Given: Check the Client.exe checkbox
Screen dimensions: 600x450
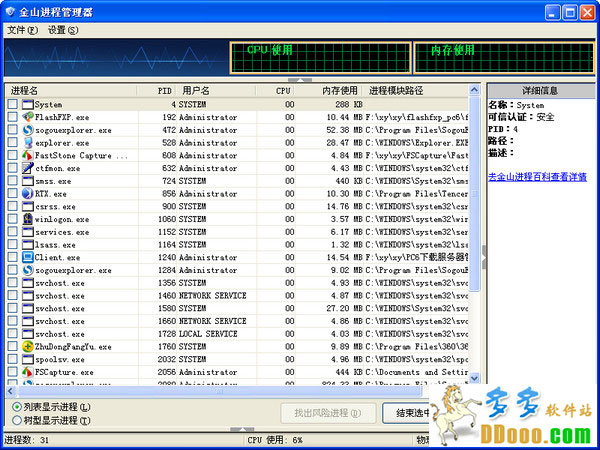Looking at the screenshot, I should pyautogui.click(x=13, y=257).
